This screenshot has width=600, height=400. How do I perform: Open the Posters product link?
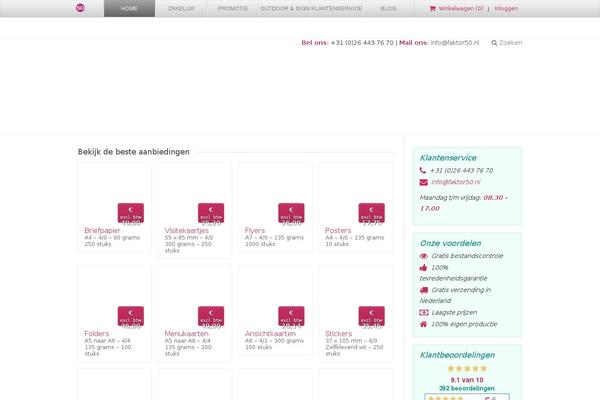coord(338,230)
